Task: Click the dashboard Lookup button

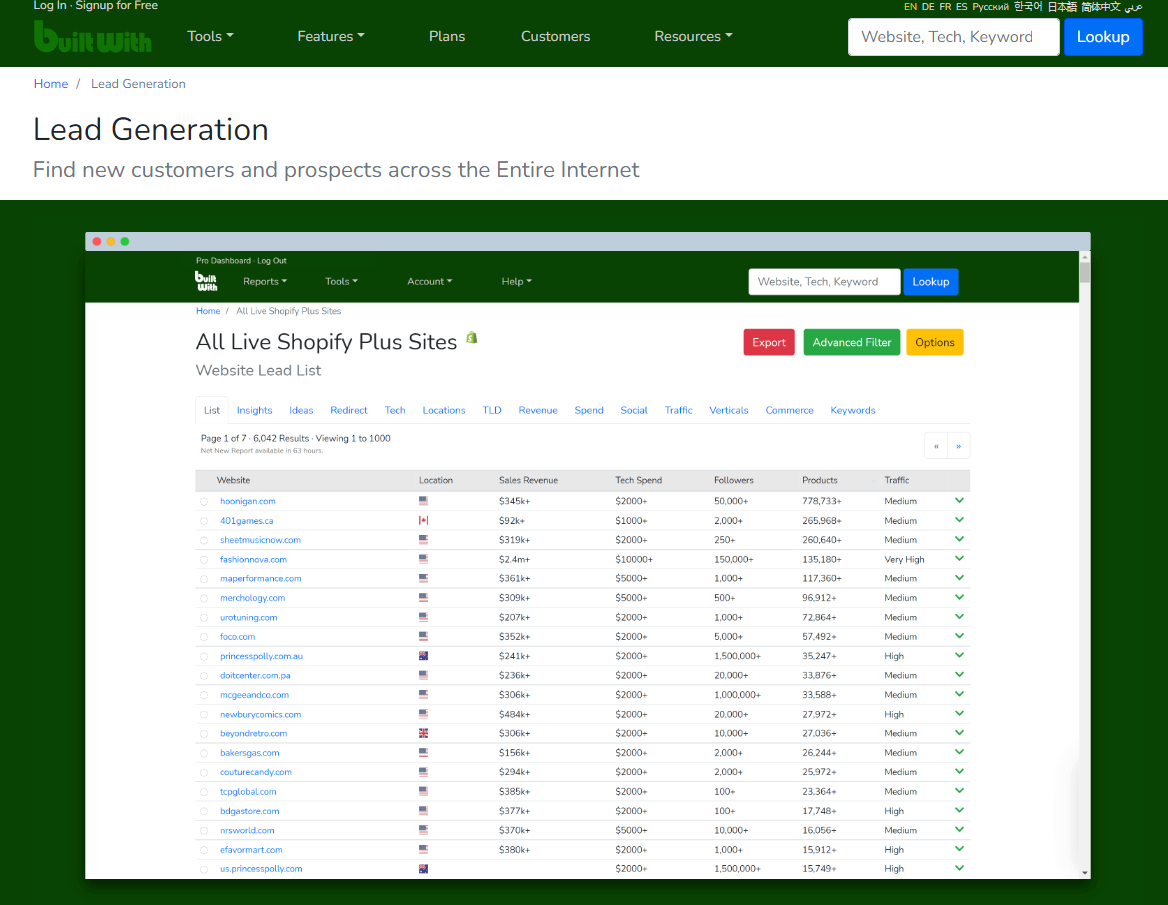Action: tap(930, 282)
